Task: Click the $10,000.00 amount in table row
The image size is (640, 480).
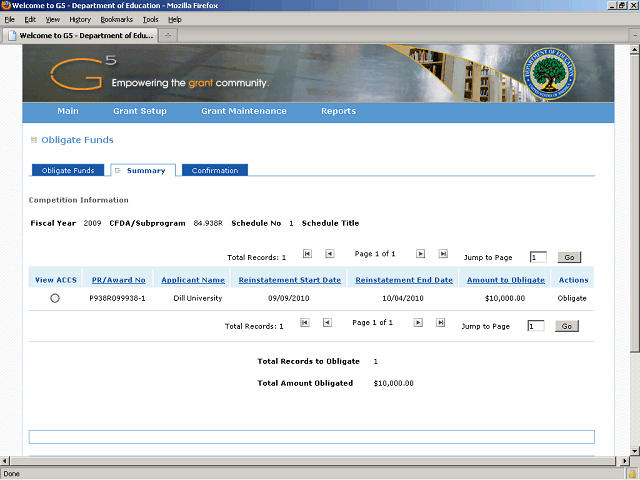Action: tap(505, 298)
